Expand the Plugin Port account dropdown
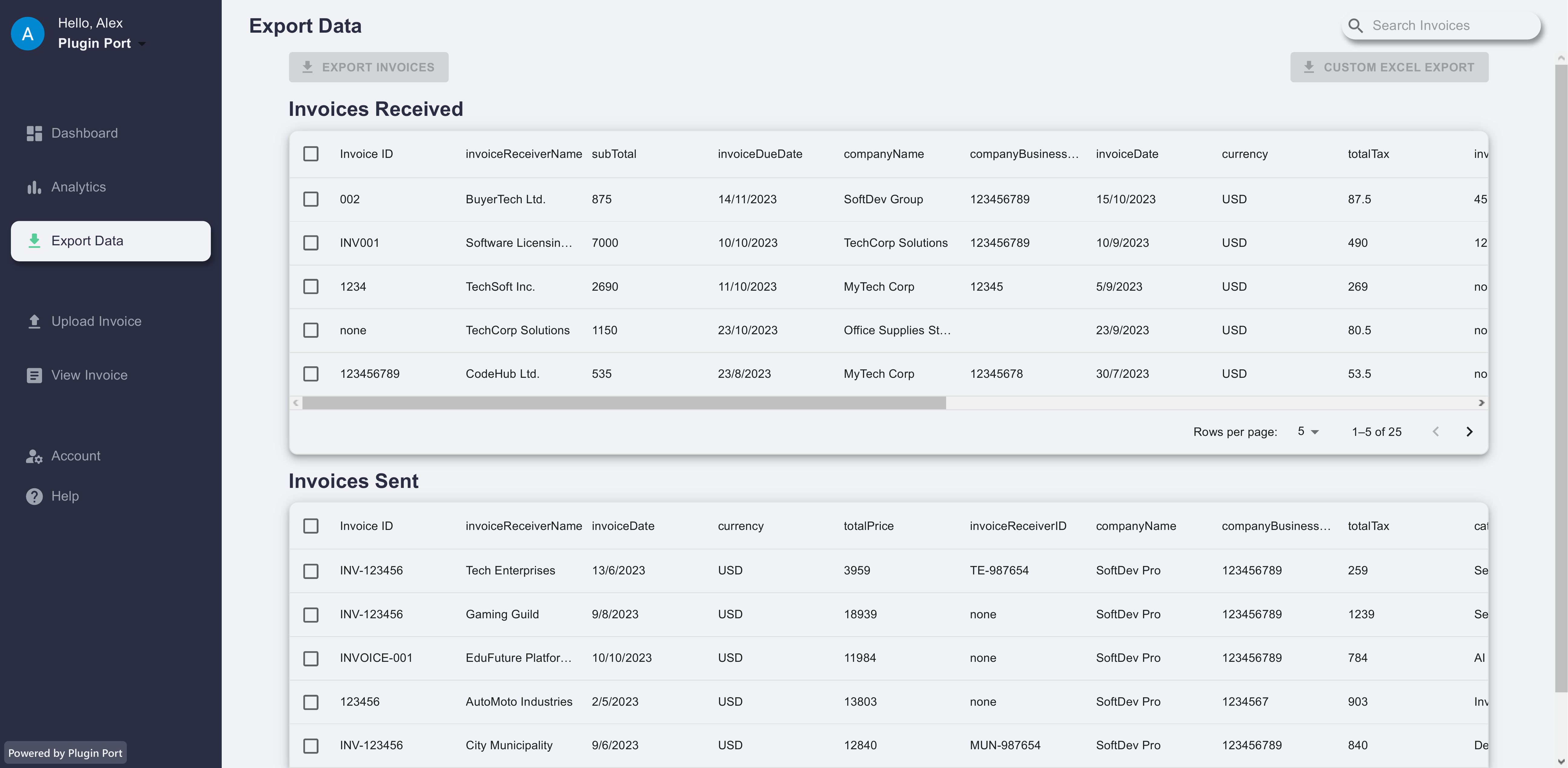 (142, 44)
